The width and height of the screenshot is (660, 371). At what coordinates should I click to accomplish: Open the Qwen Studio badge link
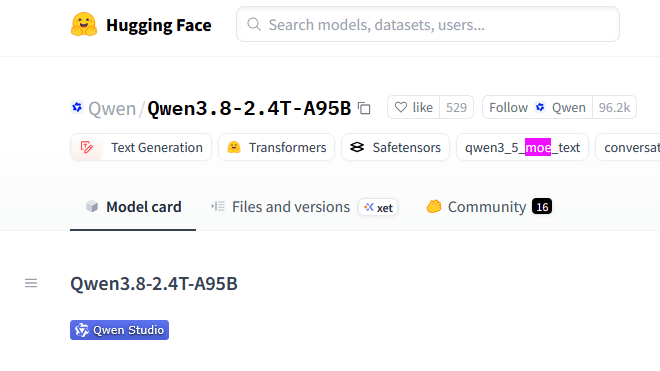(x=120, y=330)
